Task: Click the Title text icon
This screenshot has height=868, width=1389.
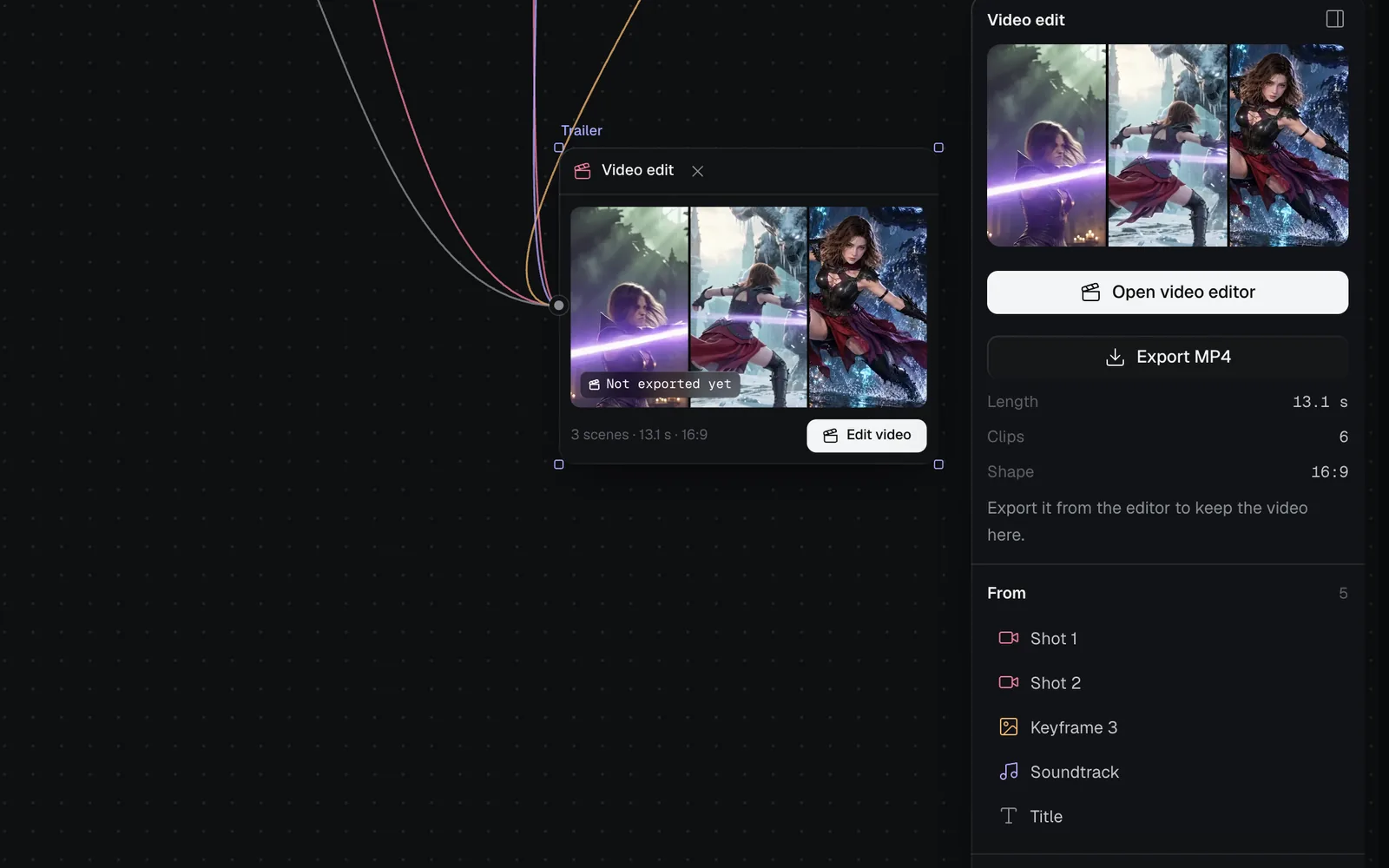Action: pos(1008,816)
